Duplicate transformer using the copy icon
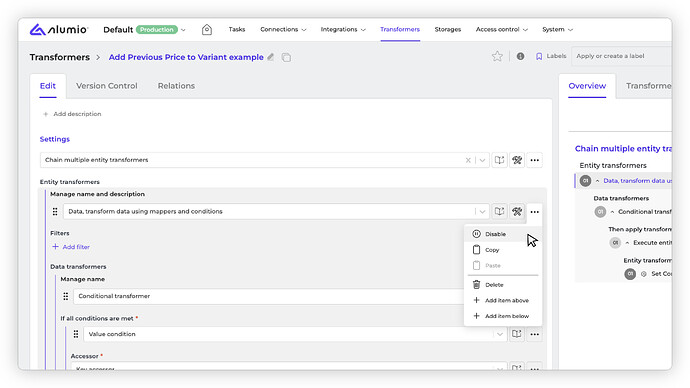The width and height of the screenshot is (690, 388). [x=286, y=57]
